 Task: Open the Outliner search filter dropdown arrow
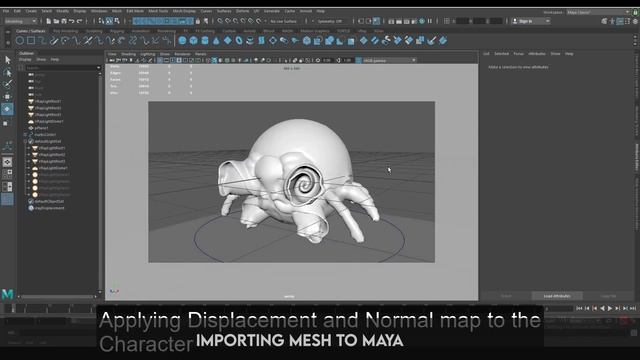coord(98,67)
